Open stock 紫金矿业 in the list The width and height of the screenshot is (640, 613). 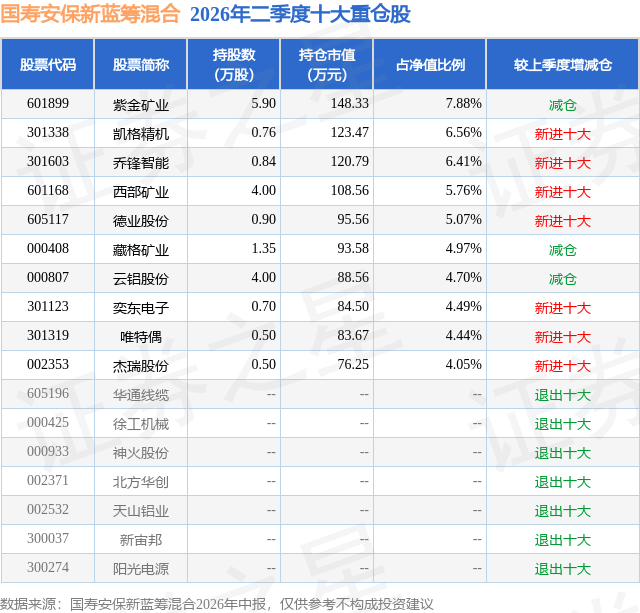[141, 105]
